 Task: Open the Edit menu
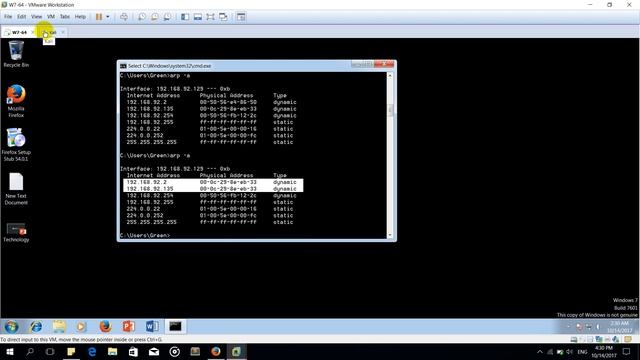(22, 17)
